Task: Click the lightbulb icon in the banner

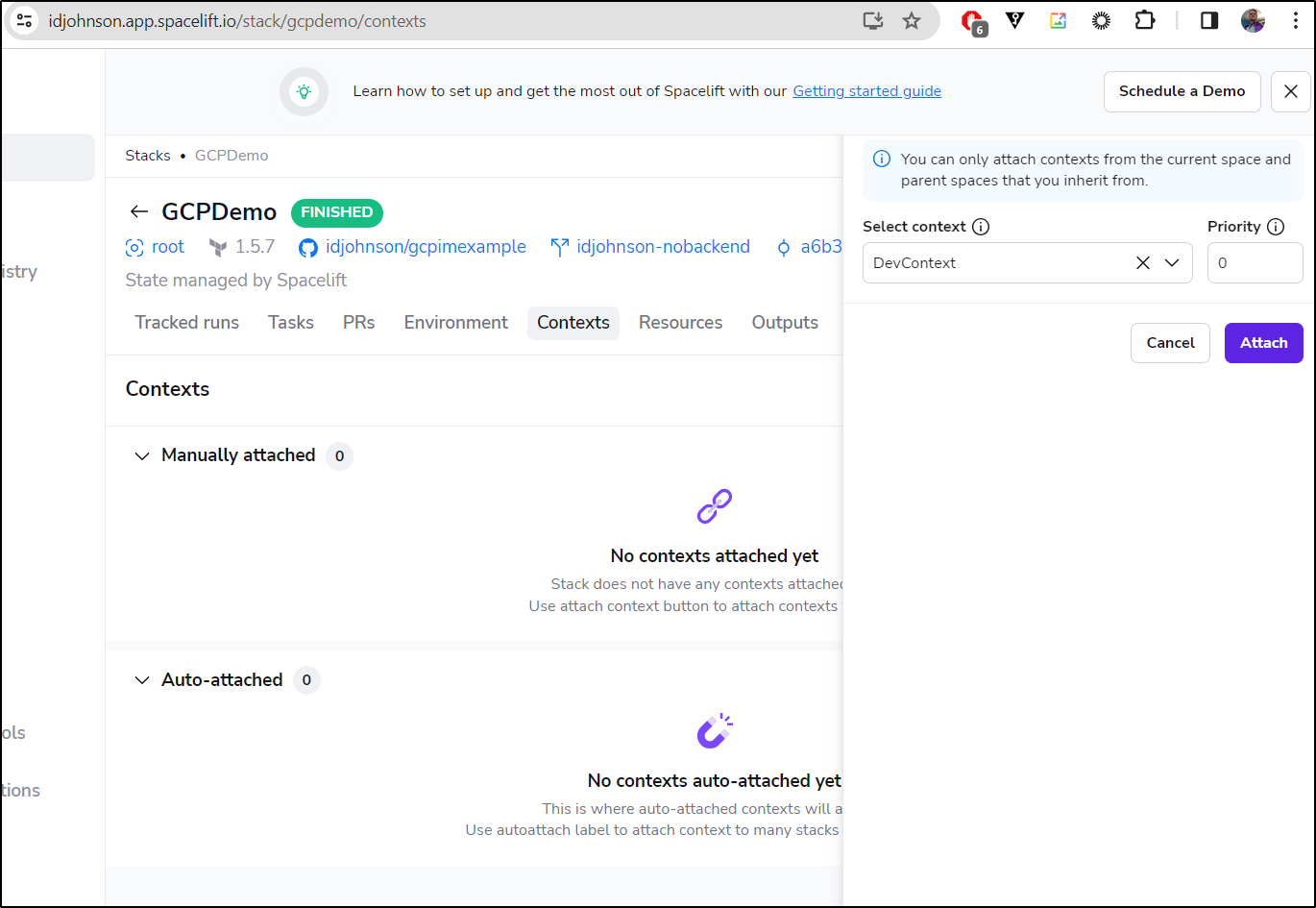Action: pyautogui.click(x=304, y=91)
